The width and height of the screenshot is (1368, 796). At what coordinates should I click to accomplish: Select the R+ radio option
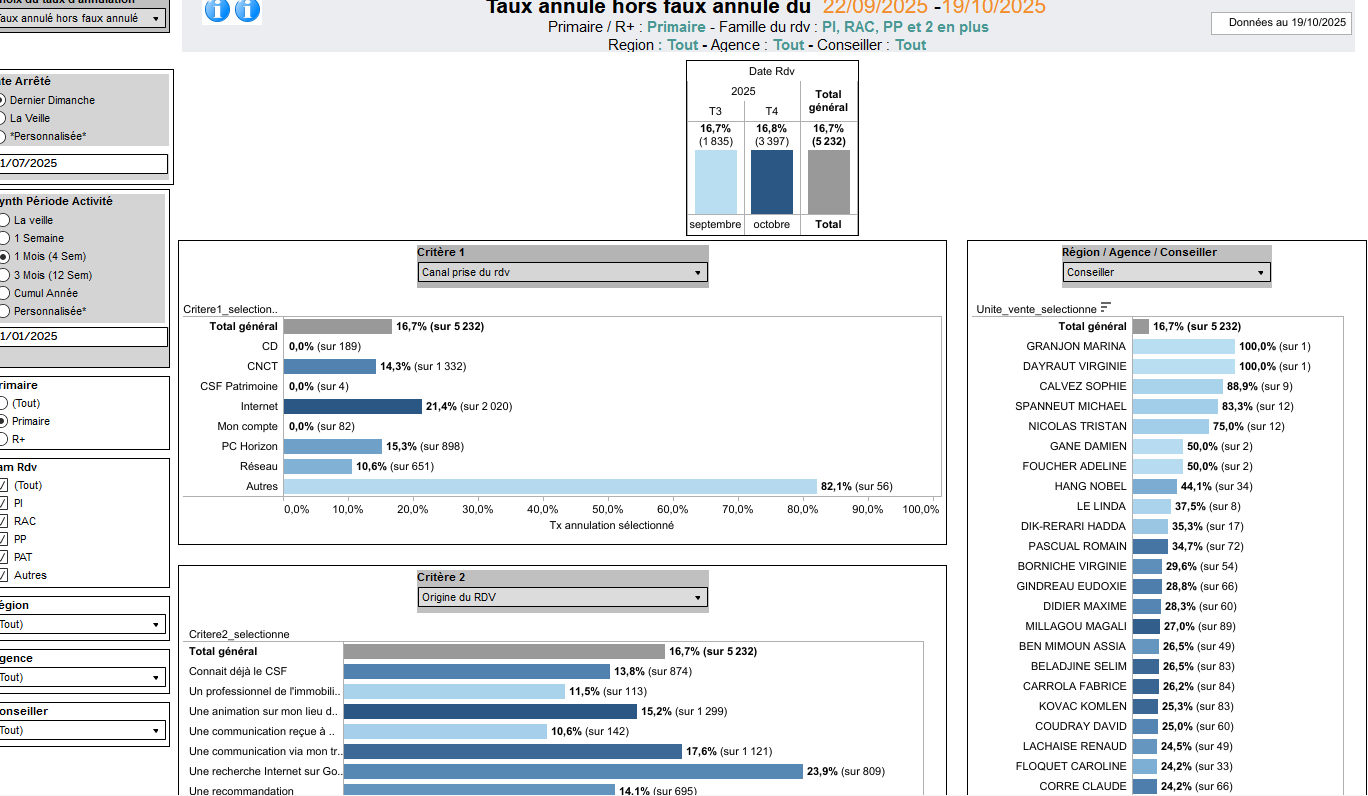point(4,439)
